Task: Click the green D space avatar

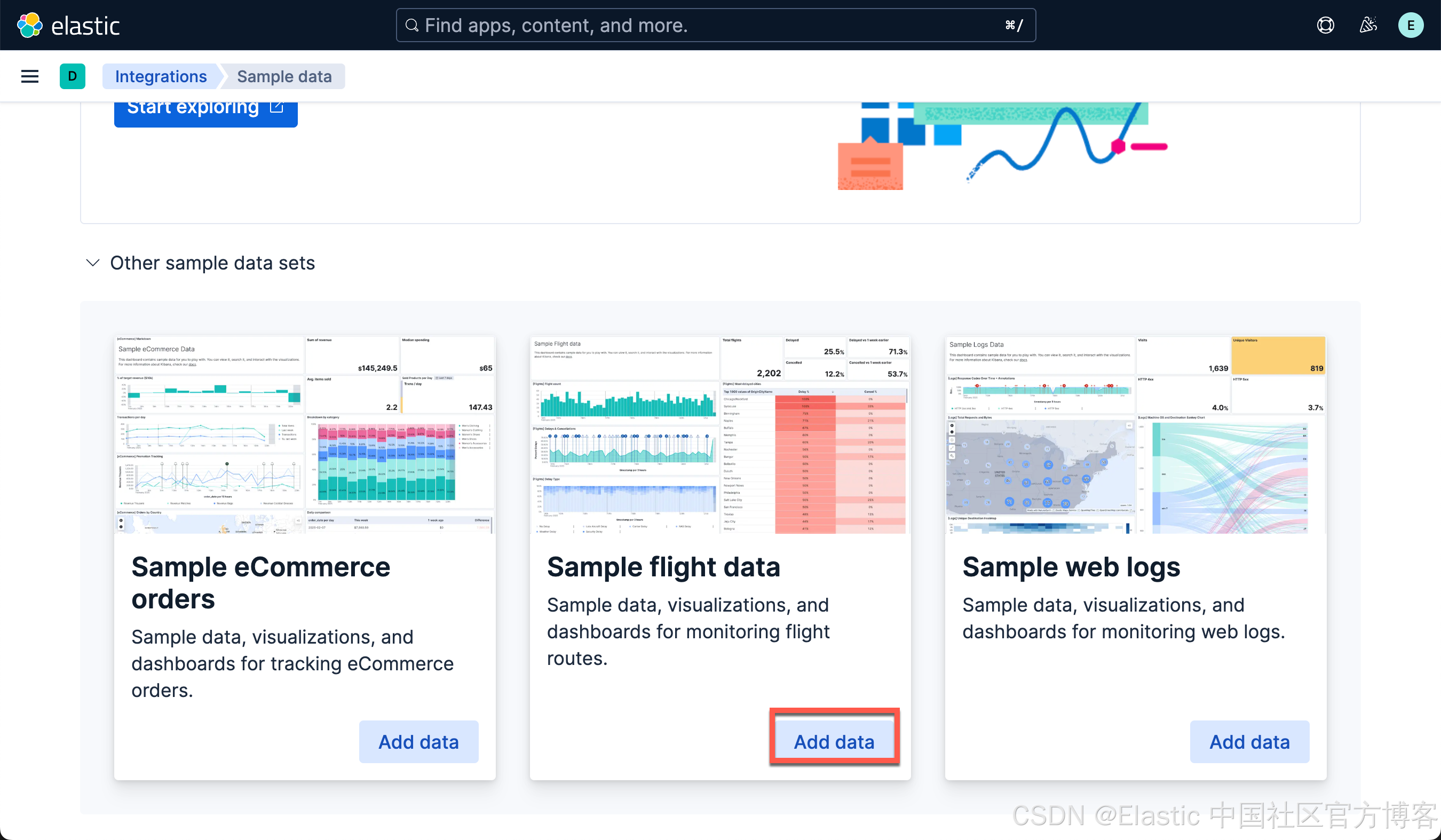Action: (x=72, y=76)
